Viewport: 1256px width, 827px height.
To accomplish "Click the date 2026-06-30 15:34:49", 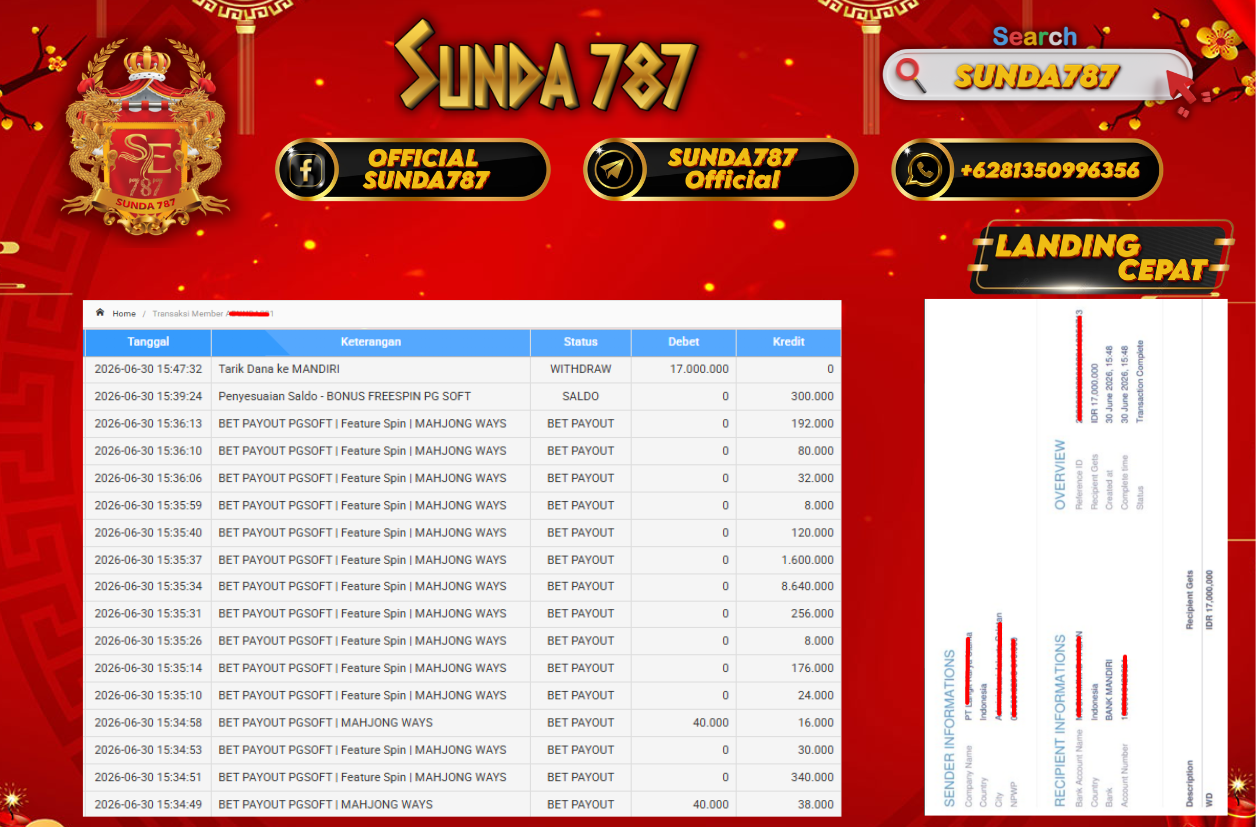I will 148,804.
